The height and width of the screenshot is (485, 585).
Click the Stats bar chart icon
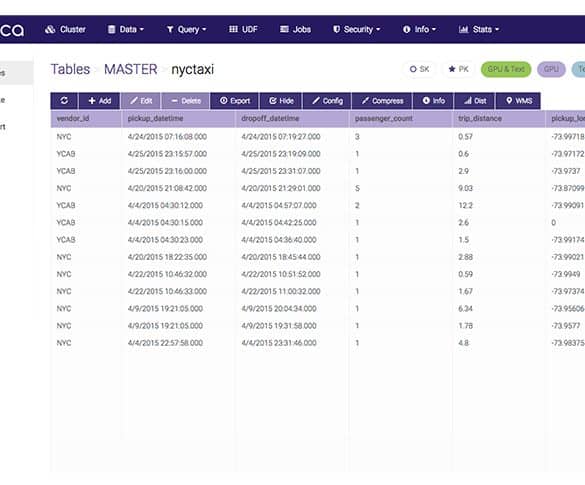click(x=463, y=29)
